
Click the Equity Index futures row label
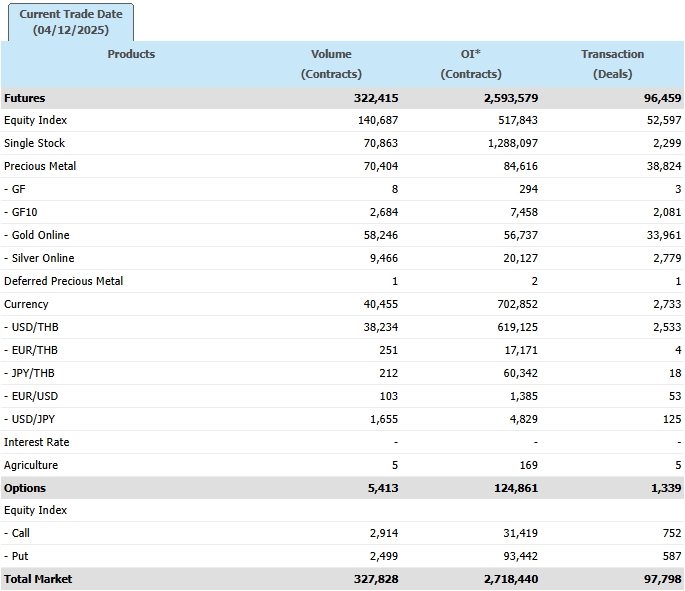(36, 121)
